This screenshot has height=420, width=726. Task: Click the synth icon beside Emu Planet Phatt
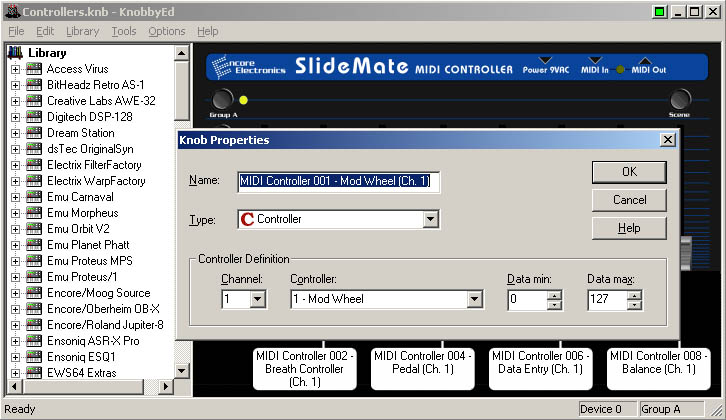click(34, 245)
